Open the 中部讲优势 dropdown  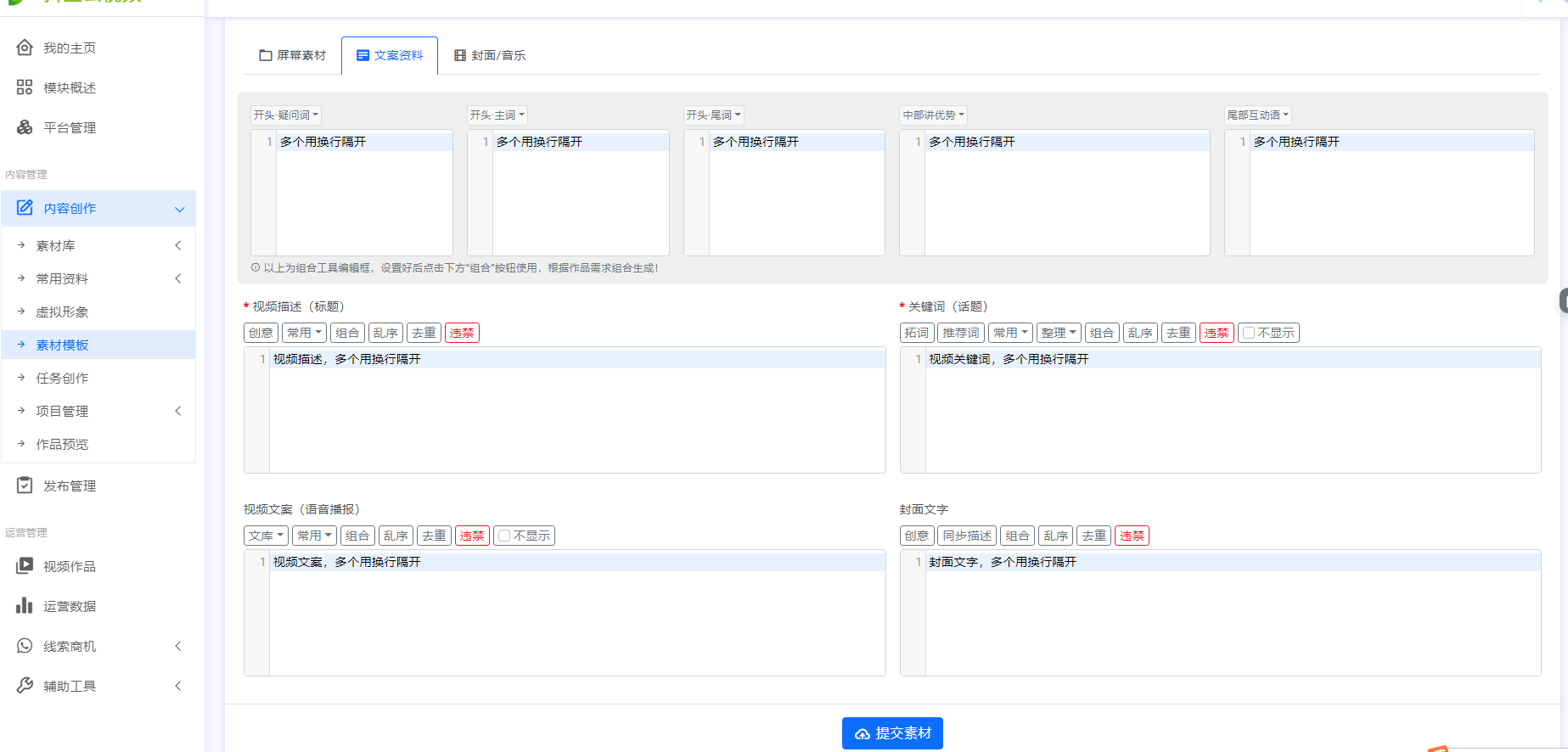[933, 115]
